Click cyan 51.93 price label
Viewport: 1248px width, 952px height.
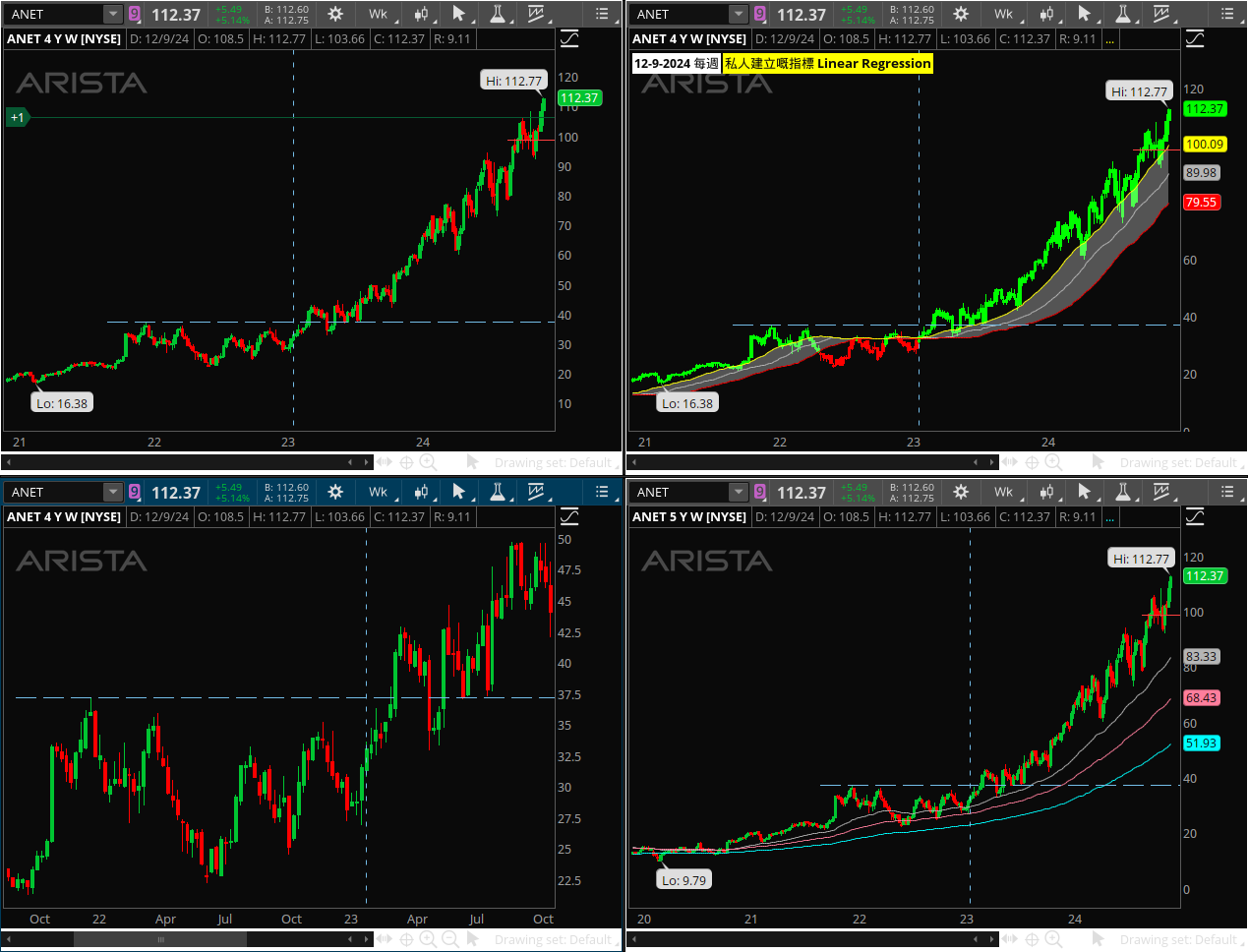[1201, 743]
